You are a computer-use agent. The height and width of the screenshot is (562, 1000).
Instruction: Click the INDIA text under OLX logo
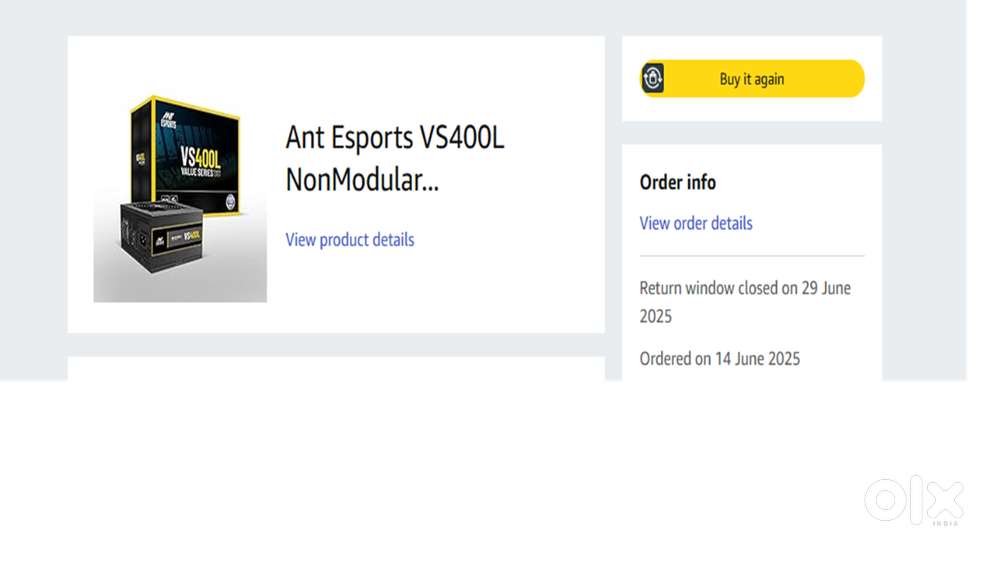[946, 524]
